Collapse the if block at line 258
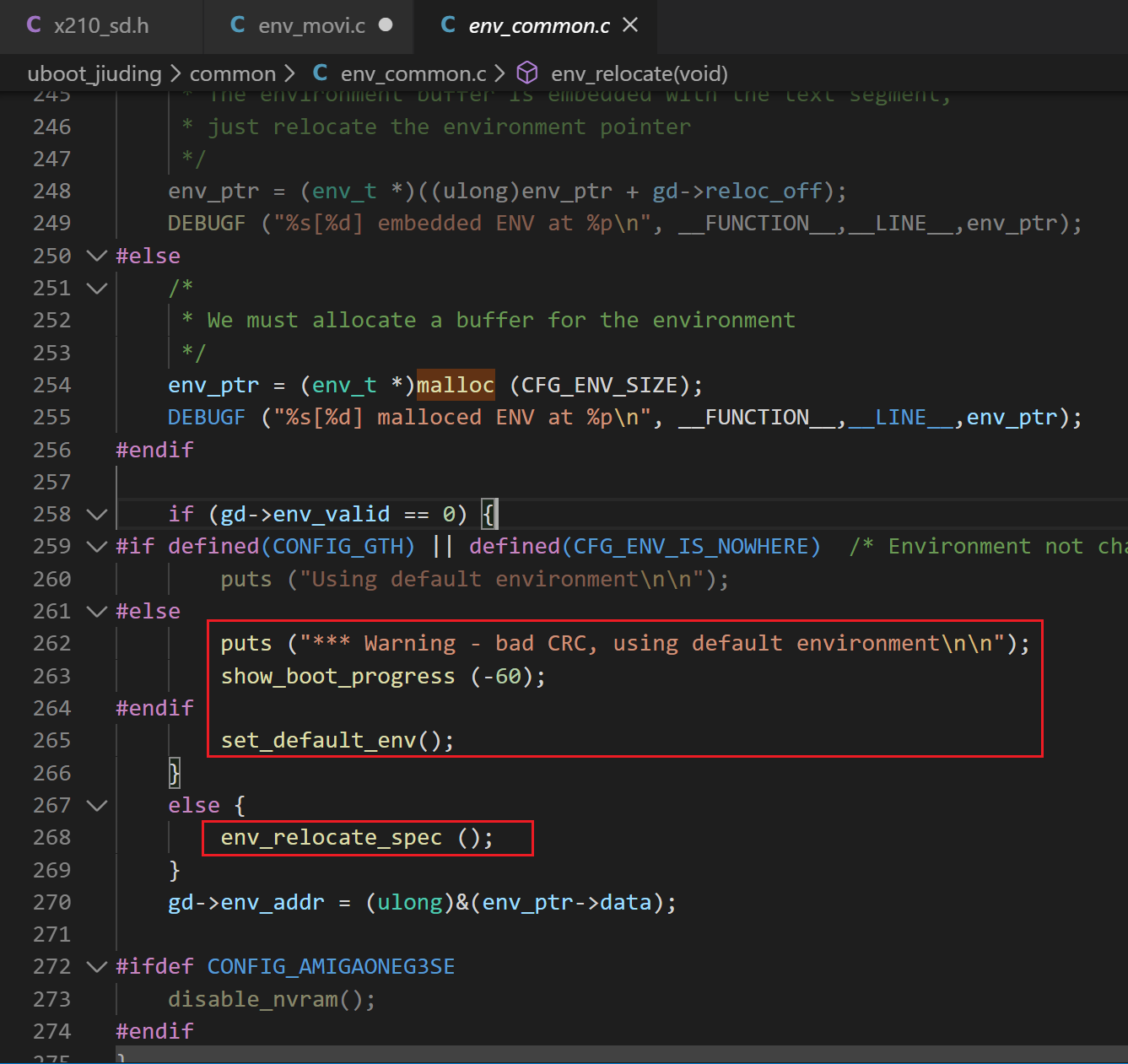Image resolution: width=1128 pixels, height=1064 pixels. click(97, 515)
